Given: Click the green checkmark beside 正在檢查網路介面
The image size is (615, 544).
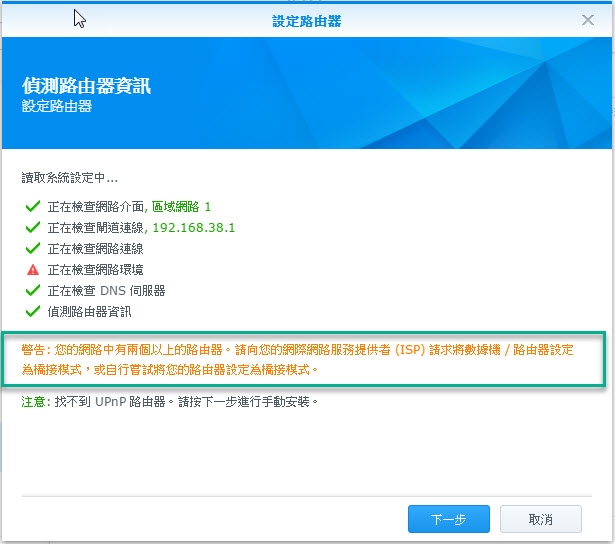Looking at the screenshot, I should (x=33, y=206).
